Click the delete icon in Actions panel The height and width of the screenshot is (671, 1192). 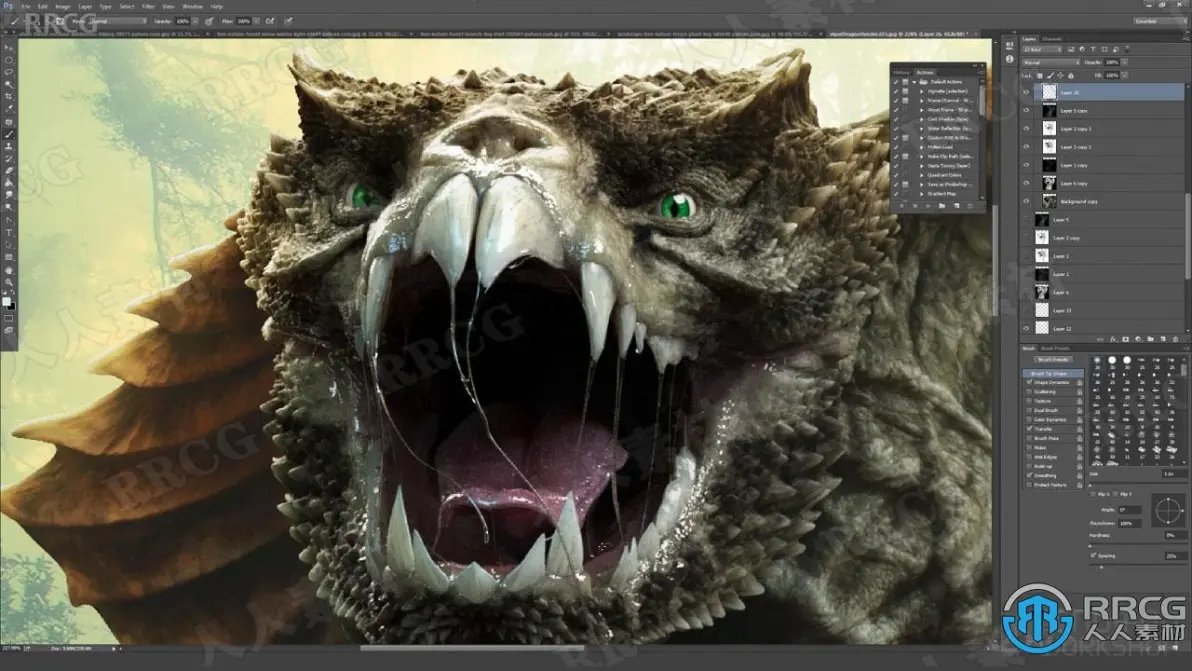tap(970, 206)
